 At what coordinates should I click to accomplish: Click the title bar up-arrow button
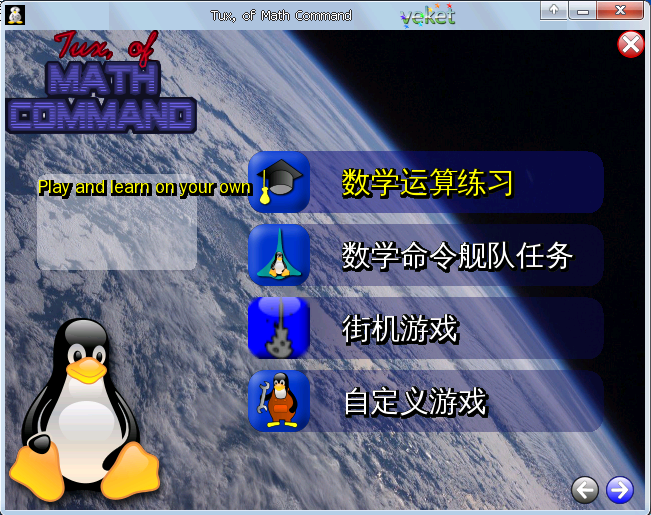tap(553, 10)
